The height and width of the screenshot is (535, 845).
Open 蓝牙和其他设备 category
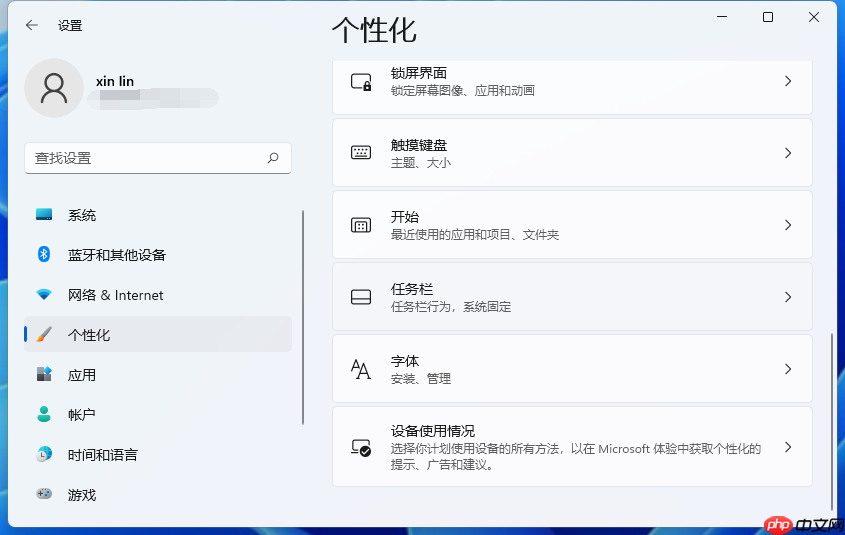158,255
